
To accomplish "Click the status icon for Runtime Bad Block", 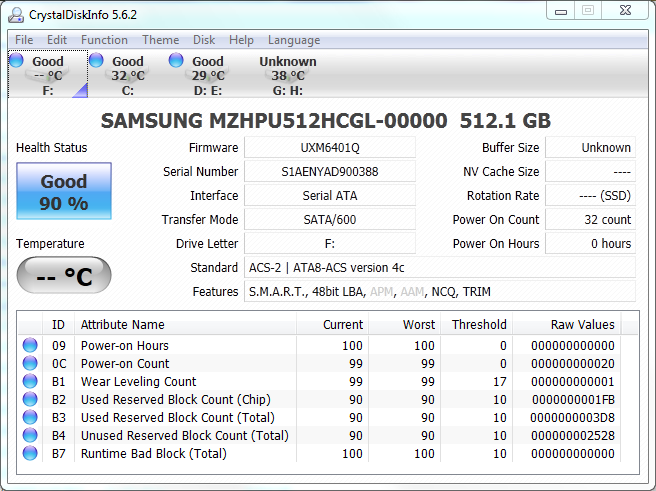I will (30, 453).
